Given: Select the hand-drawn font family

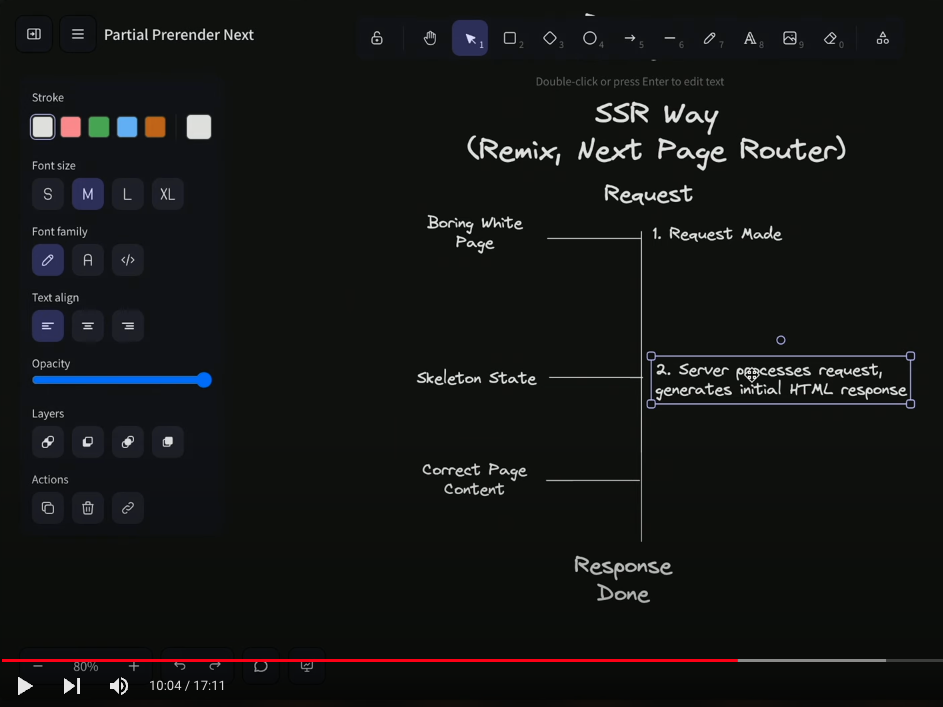Looking at the screenshot, I should coord(48,260).
